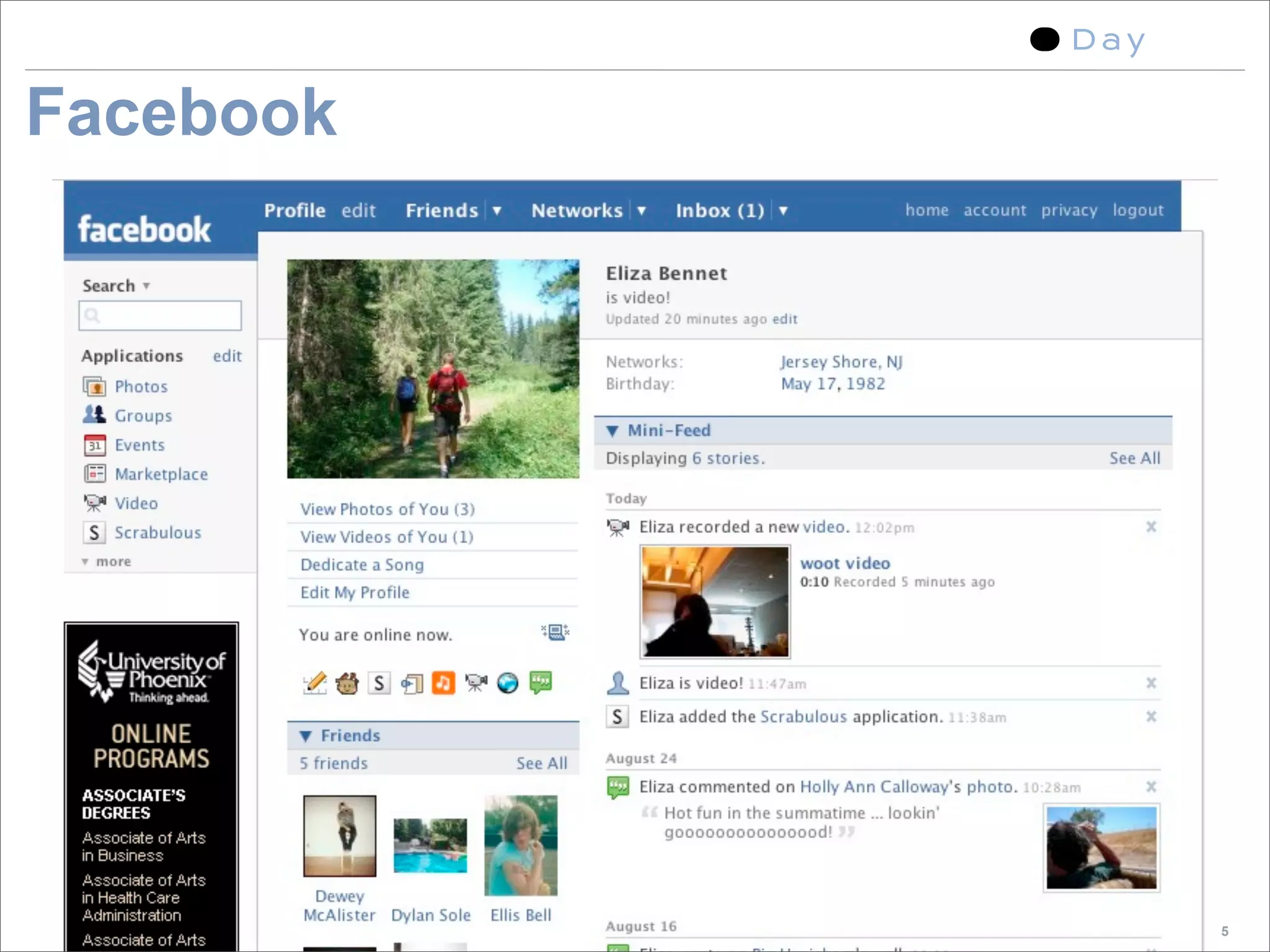Remove the recorded video story
1270x952 pixels.
(x=1151, y=527)
